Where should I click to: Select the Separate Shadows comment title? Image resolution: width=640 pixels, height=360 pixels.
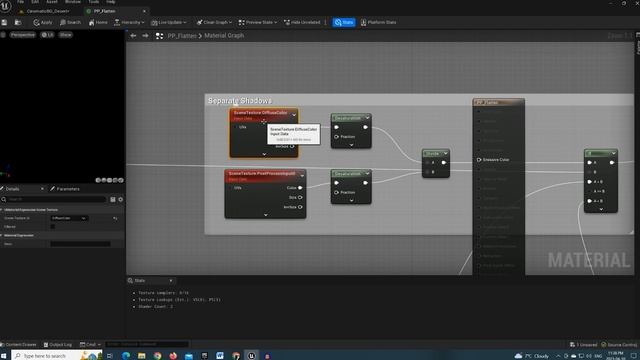(240, 100)
